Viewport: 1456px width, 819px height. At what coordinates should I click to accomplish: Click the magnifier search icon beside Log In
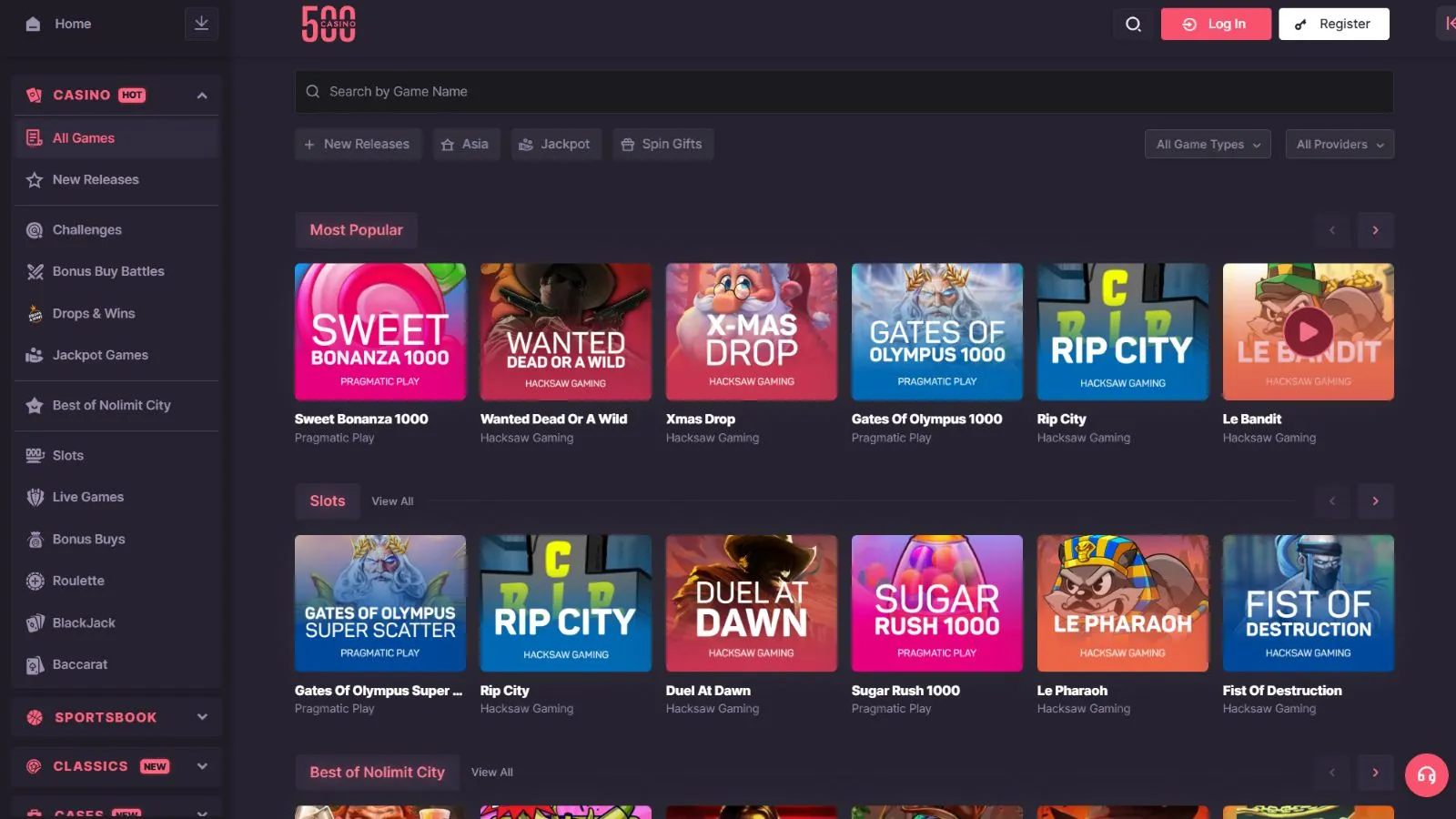coord(1133,24)
